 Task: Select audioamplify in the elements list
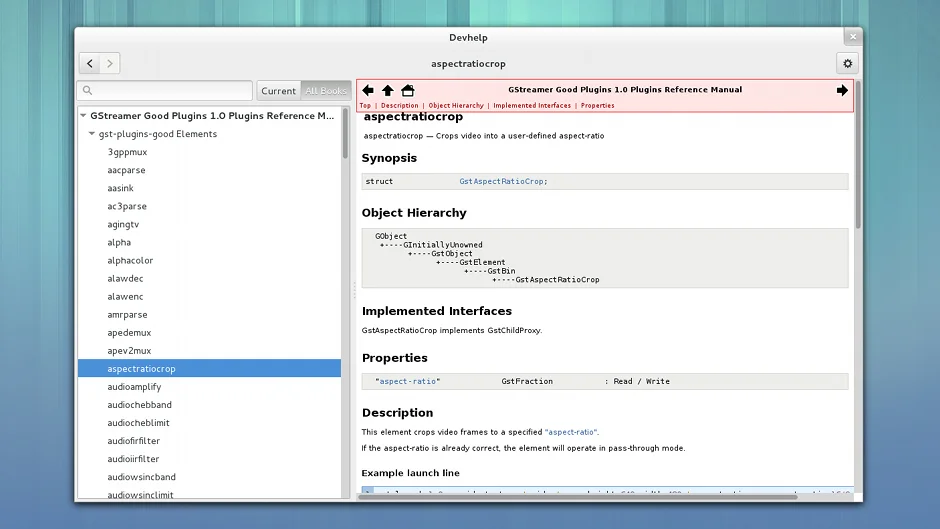click(x=134, y=387)
